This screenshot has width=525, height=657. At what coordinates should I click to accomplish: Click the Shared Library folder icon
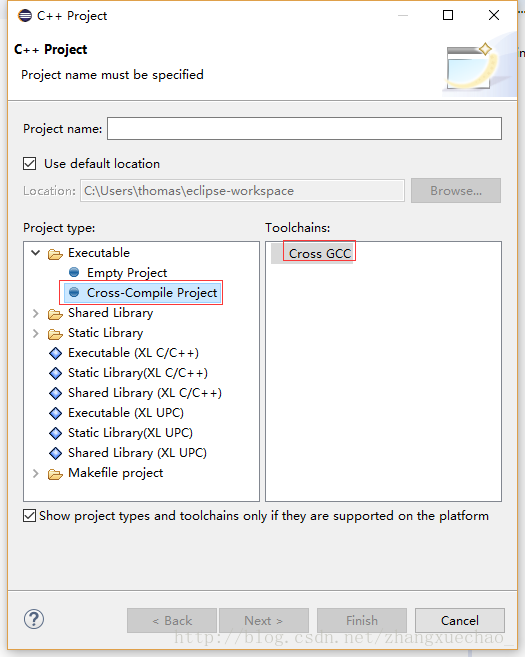click(55, 314)
